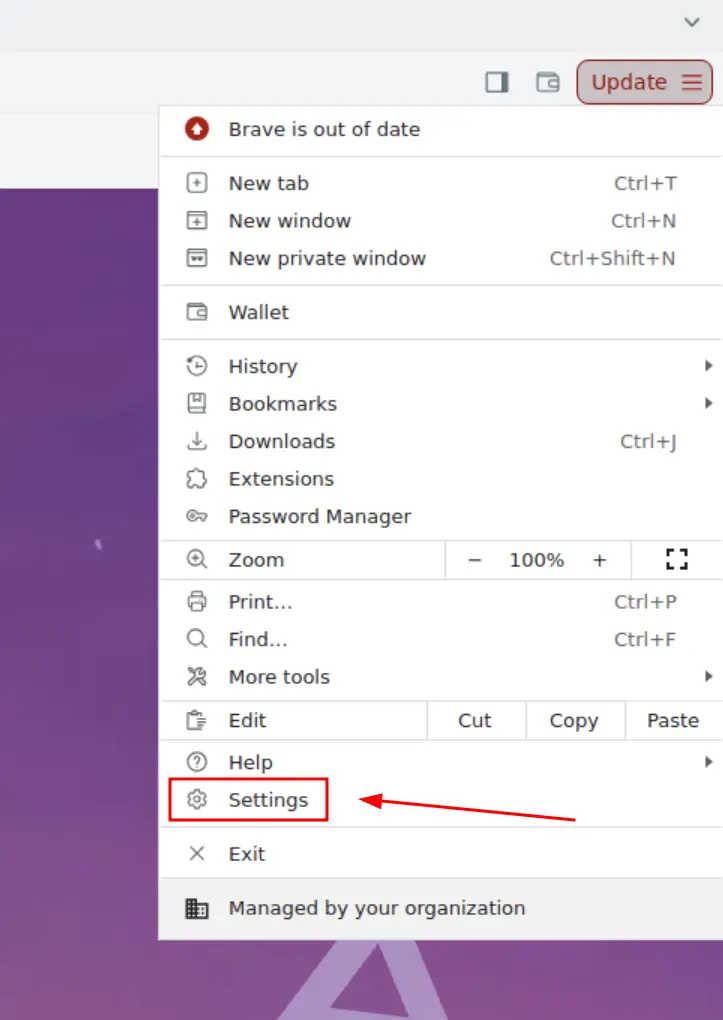Click the organization building icon
Screen dimensions: 723x1020
tap(197, 908)
